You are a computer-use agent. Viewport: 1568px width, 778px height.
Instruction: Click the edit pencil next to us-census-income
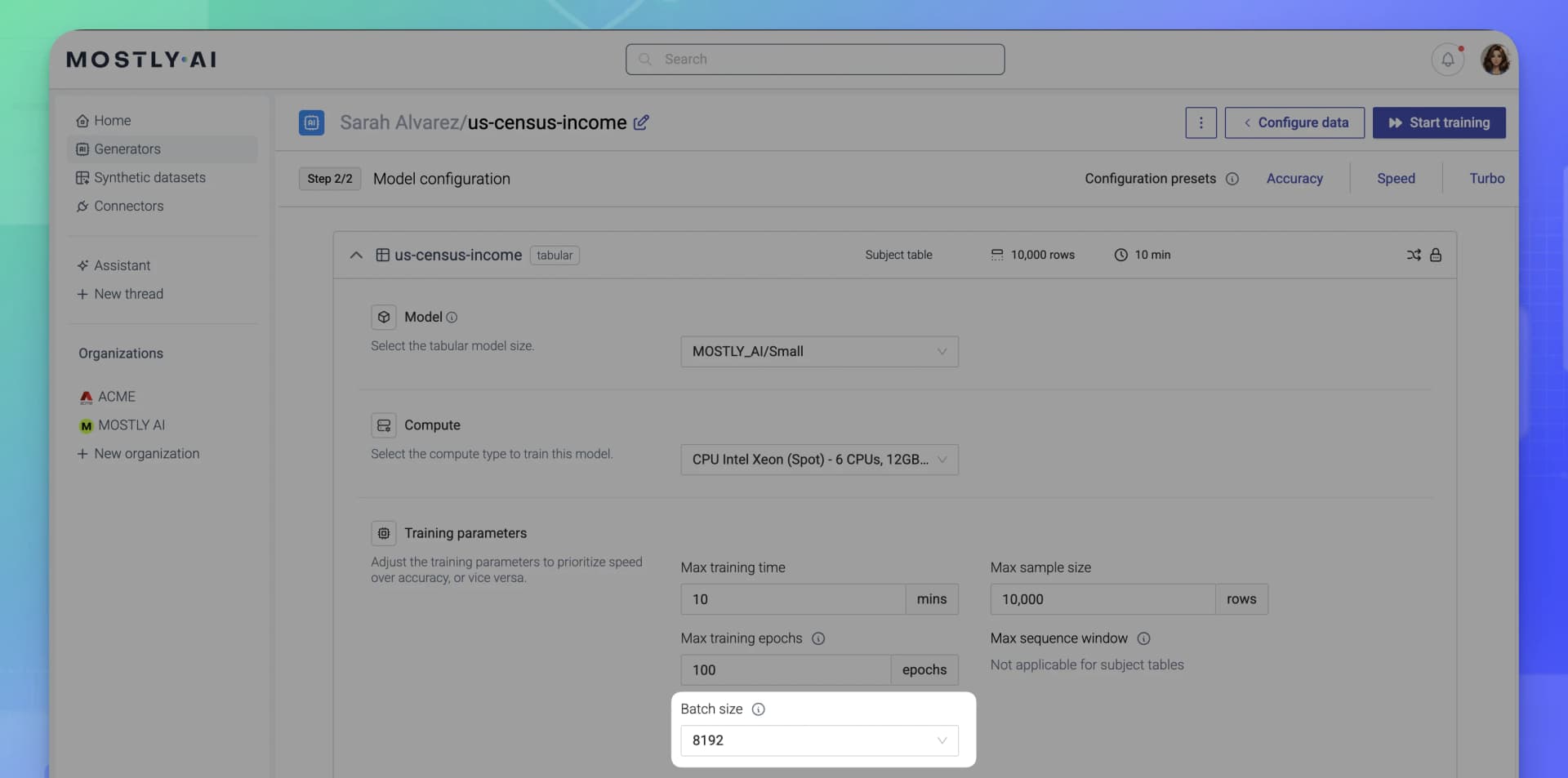tap(642, 122)
